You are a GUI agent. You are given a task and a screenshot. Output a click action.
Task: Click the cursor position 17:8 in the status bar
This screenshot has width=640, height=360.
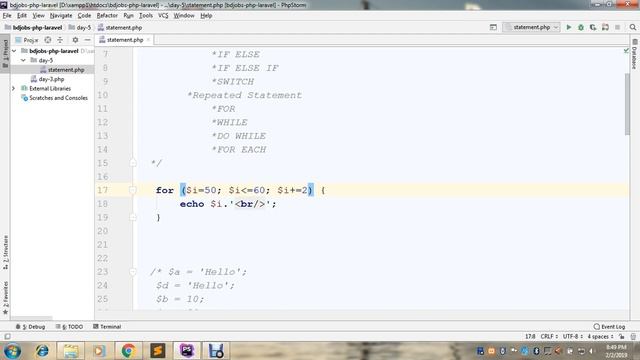pos(530,336)
